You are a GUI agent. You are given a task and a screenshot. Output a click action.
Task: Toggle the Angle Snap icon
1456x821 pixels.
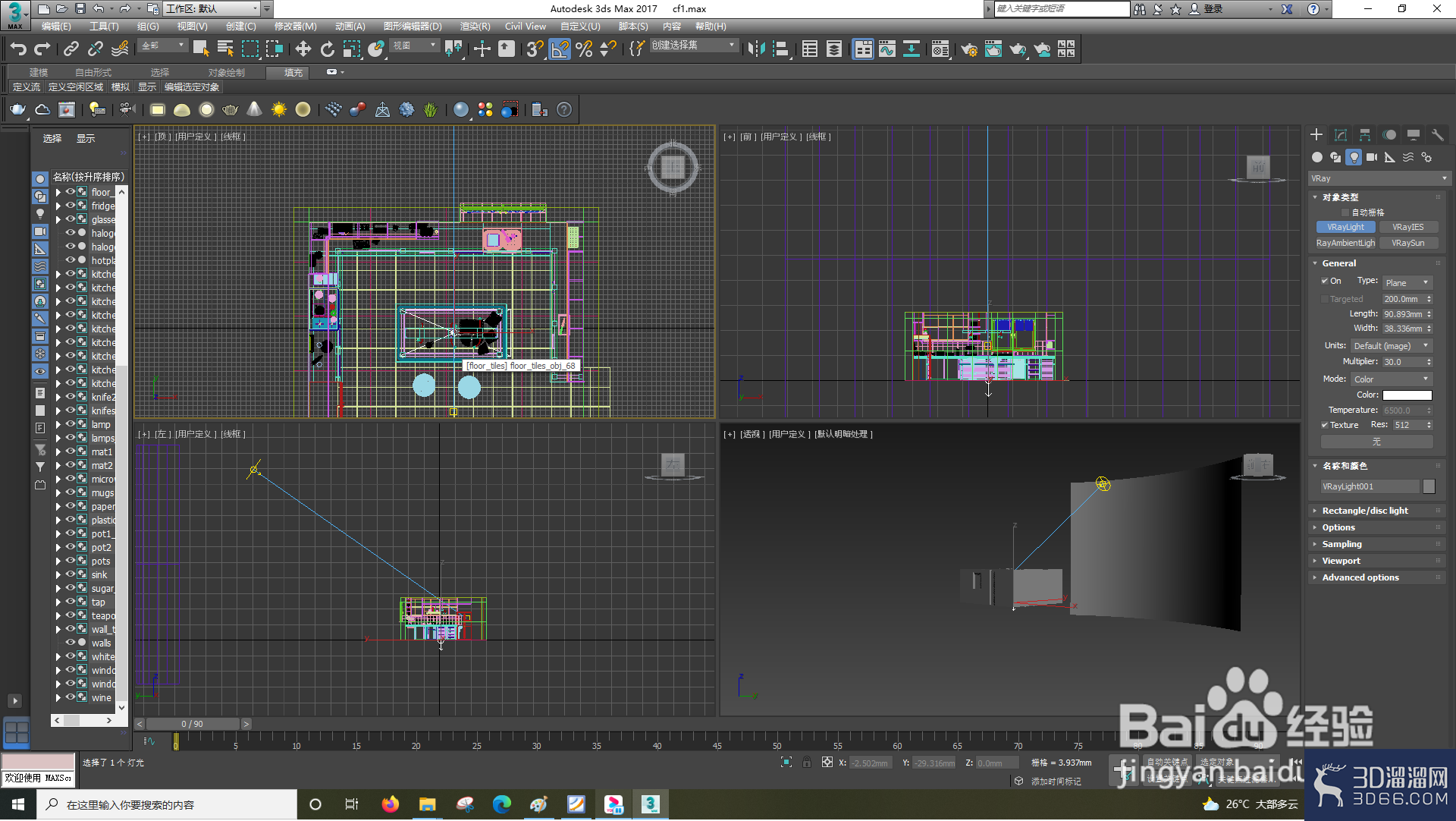coord(560,49)
